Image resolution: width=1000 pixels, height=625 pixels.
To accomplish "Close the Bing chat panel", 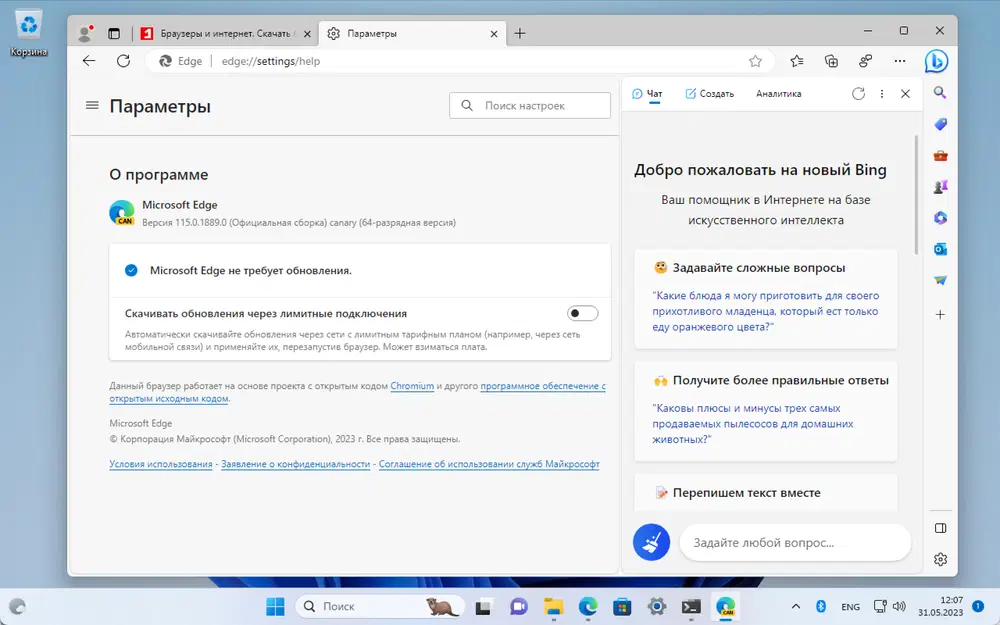I will (905, 94).
